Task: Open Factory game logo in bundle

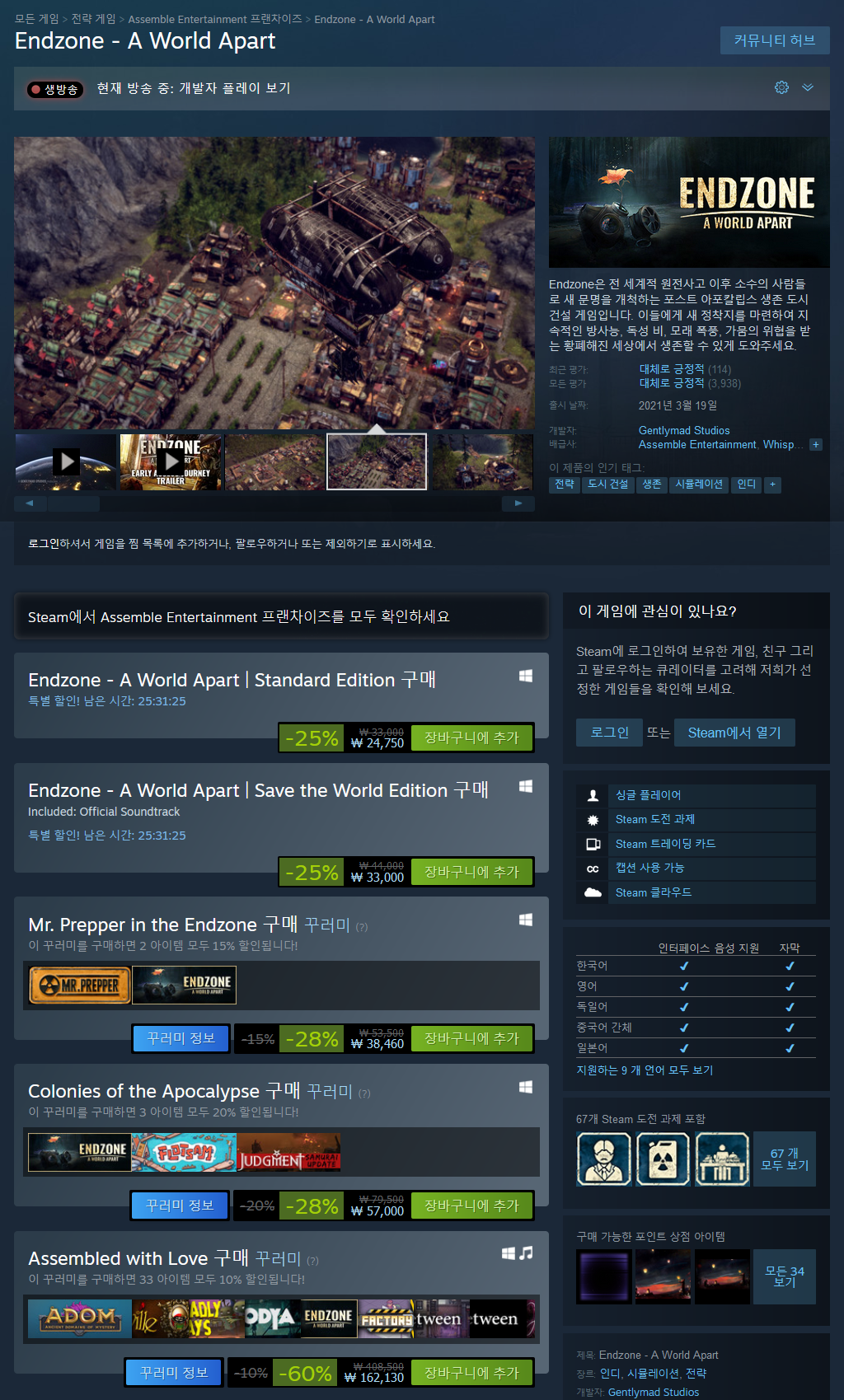Action: pyautogui.click(x=386, y=1319)
